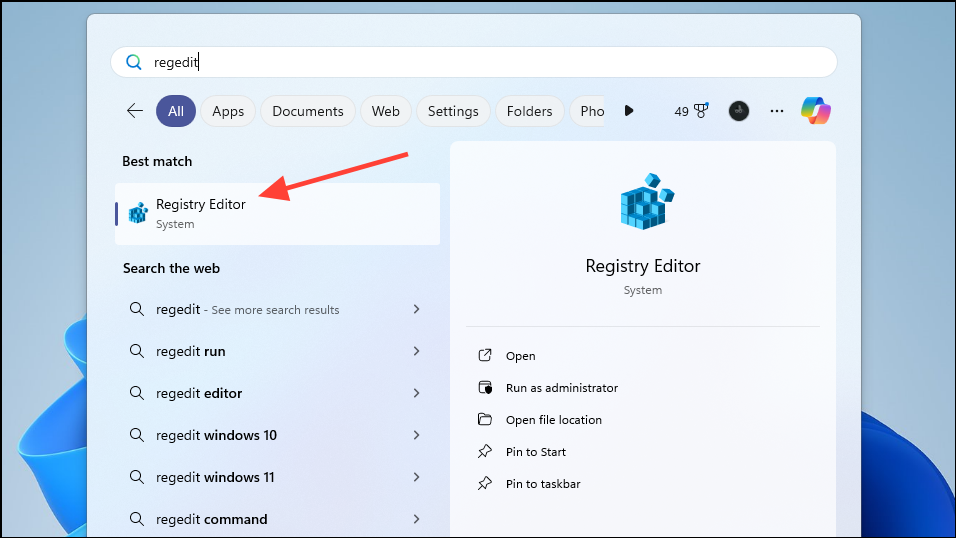This screenshot has height=538, width=956.
Task: Click magnifier icon beside 'regedit command'
Action: (x=137, y=519)
